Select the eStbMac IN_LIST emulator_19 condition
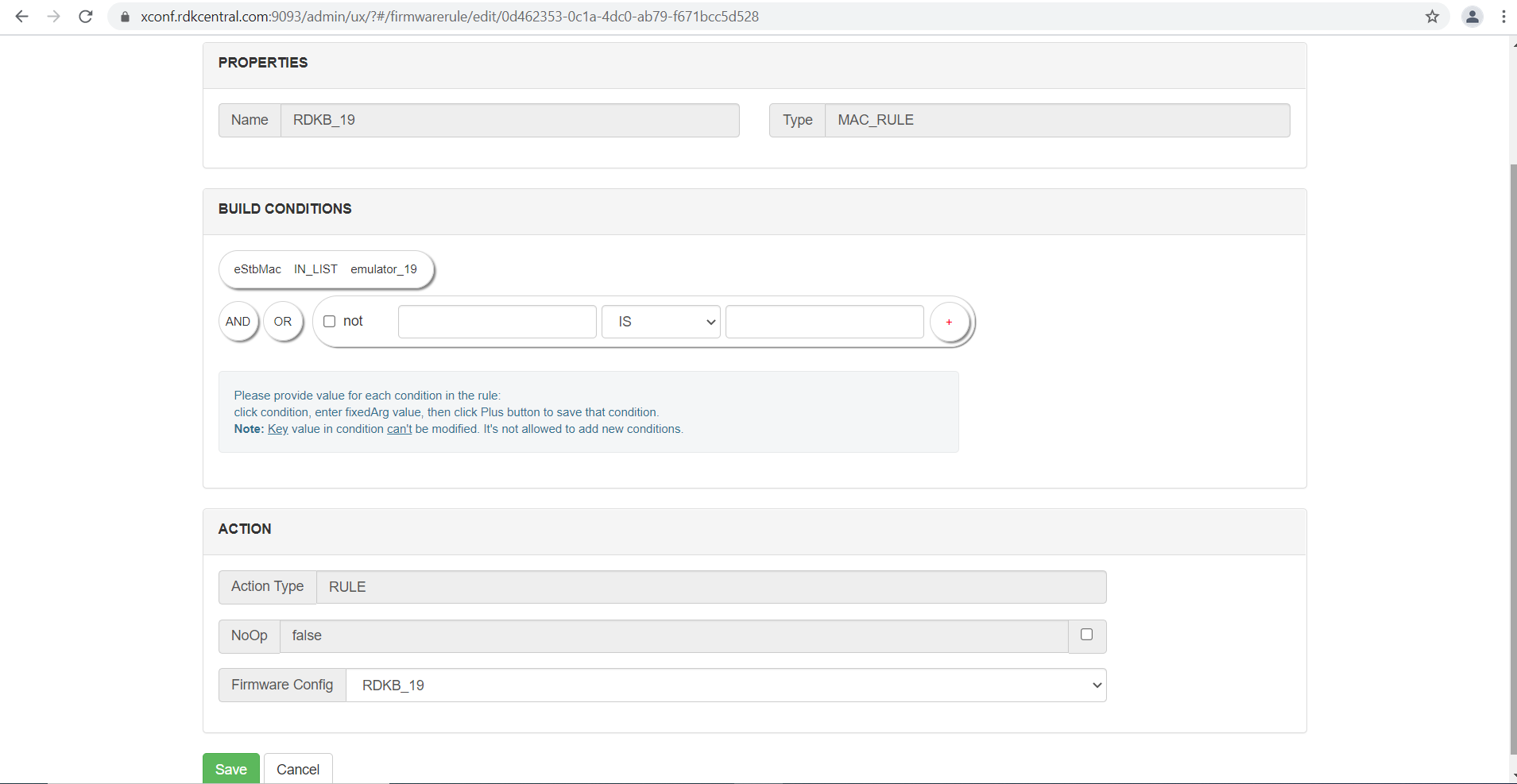This screenshot has width=1517, height=784. 326,270
